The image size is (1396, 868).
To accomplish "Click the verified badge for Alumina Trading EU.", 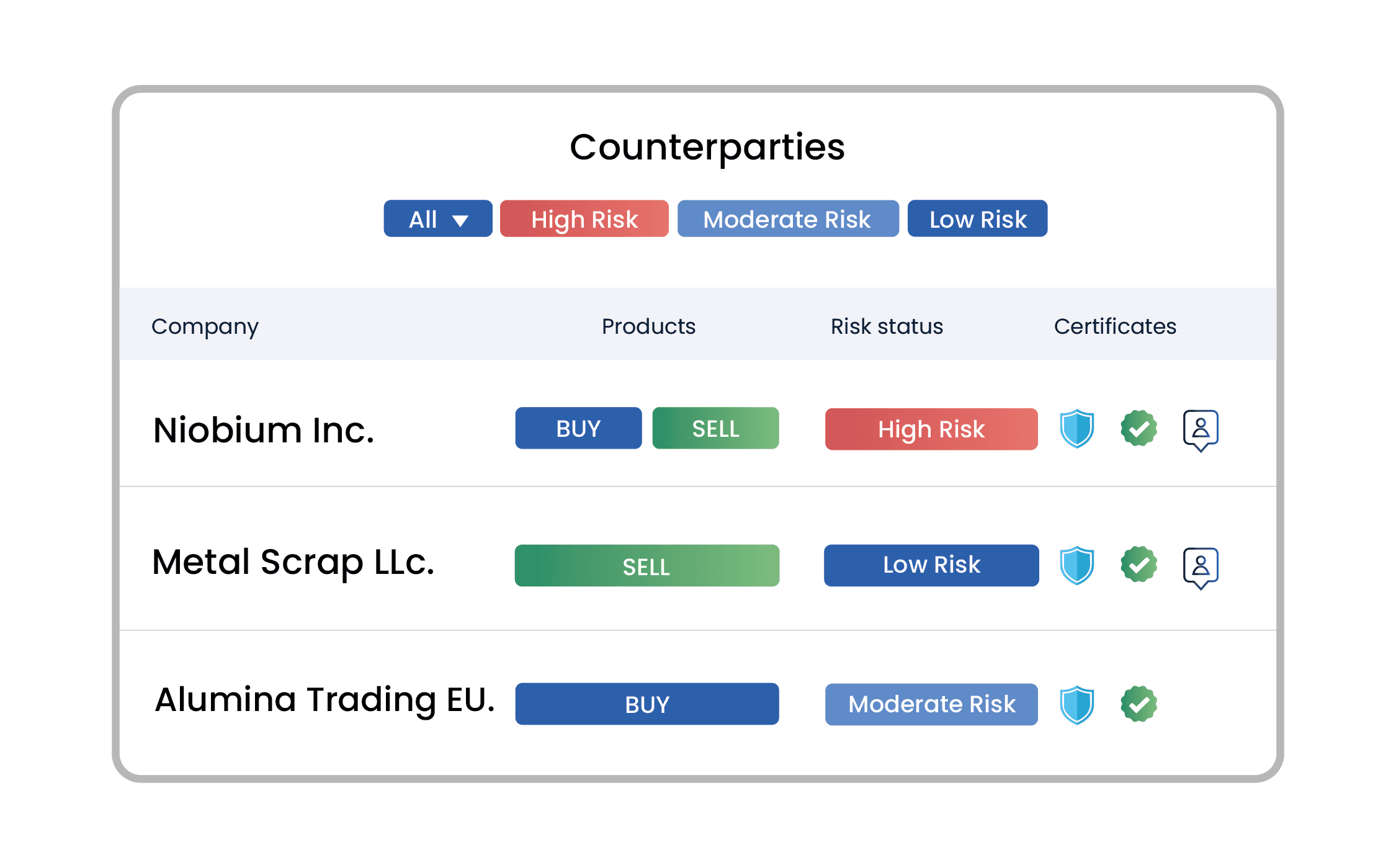I will click(x=1139, y=704).
